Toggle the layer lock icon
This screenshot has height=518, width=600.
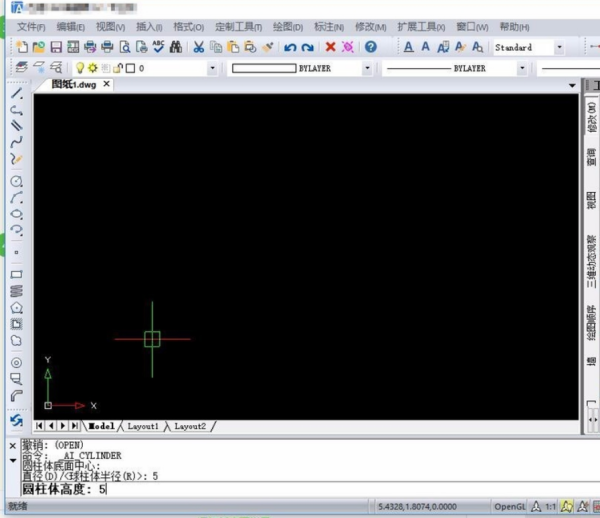click(x=117, y=68)
